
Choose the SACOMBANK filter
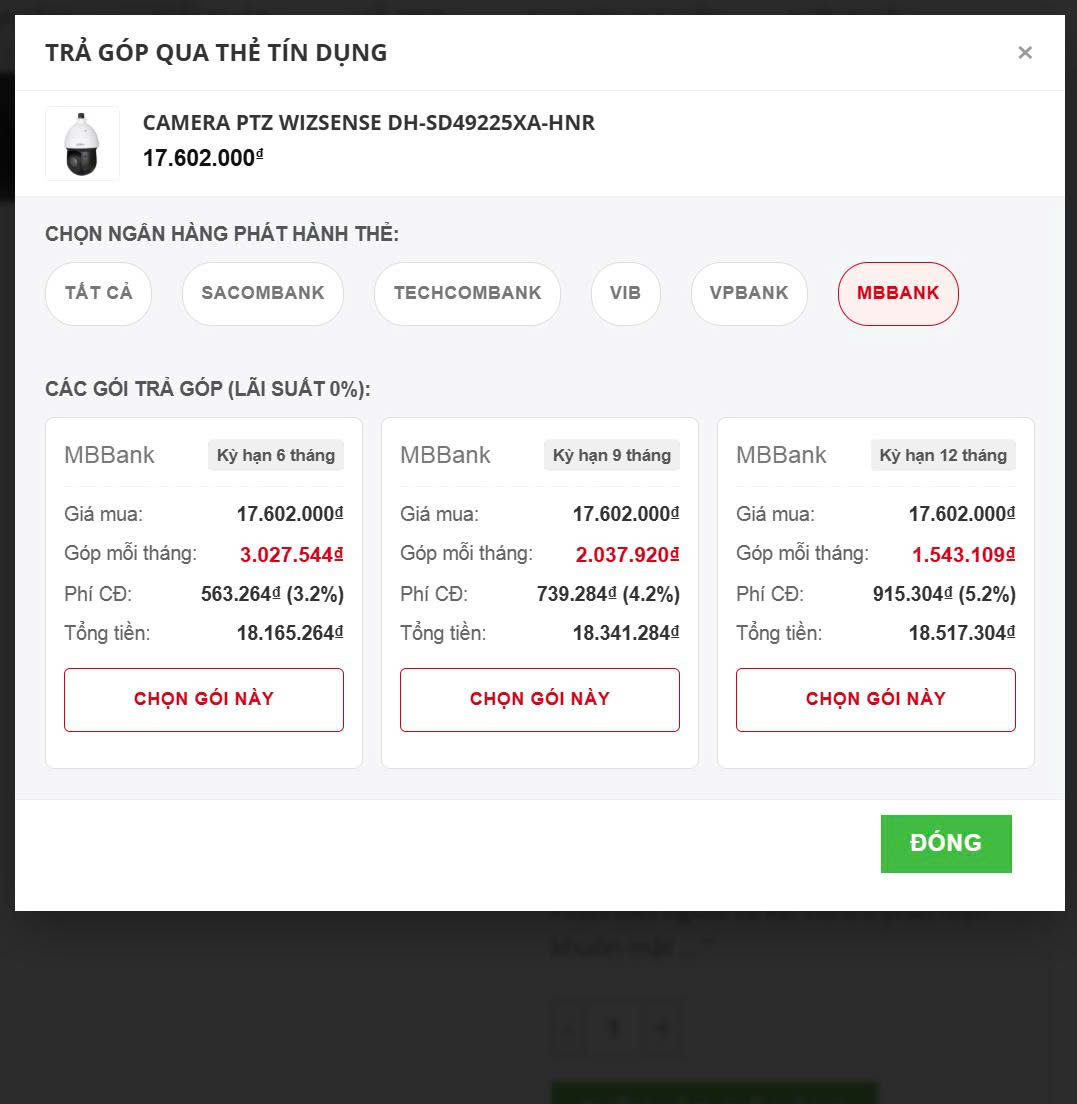click(263, 293)
